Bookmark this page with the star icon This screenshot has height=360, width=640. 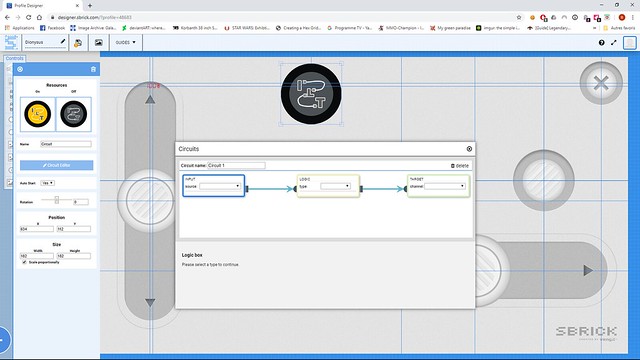coord(519,18)
